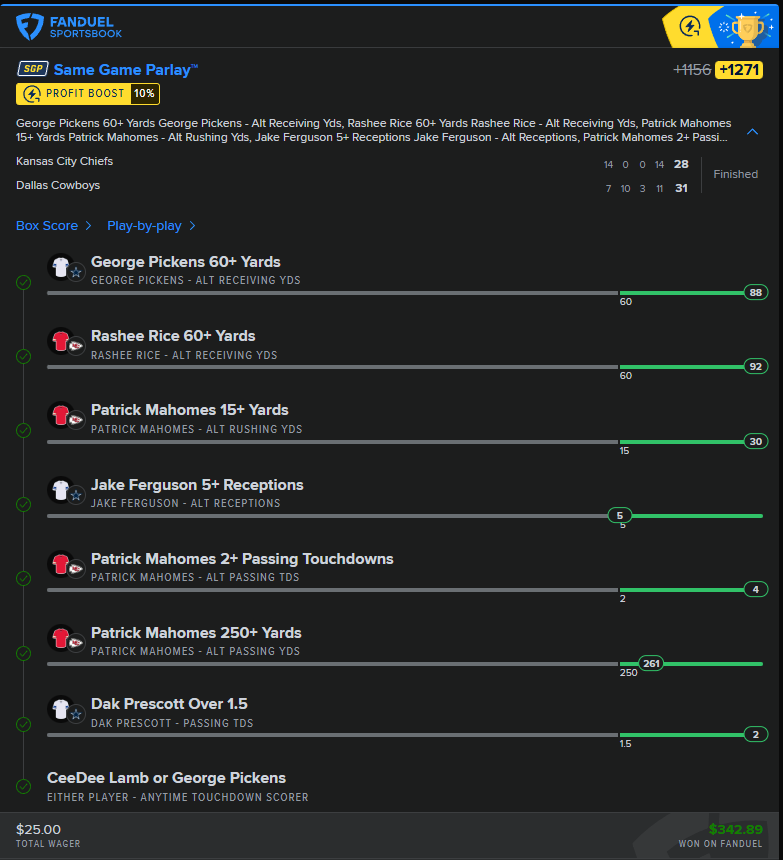Click the 1.5 threshold label under Dak Prescott
The image size is (783, 860).
click(x=625, y=744)
